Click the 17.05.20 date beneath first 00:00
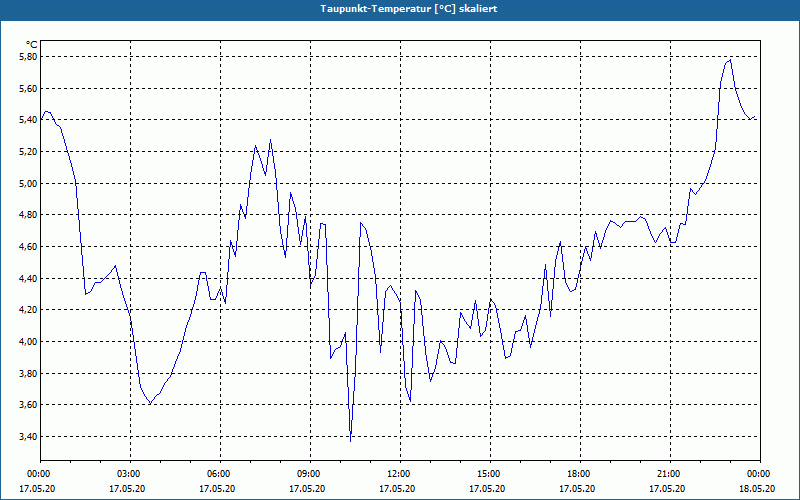Image resolution: width=800 pixels, height=500 pixels. point(37,488)
